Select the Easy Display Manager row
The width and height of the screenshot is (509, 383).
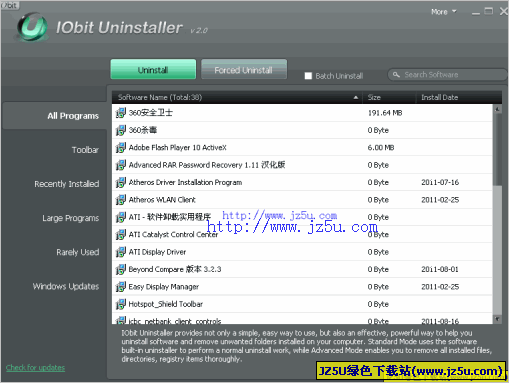[302, 287]
